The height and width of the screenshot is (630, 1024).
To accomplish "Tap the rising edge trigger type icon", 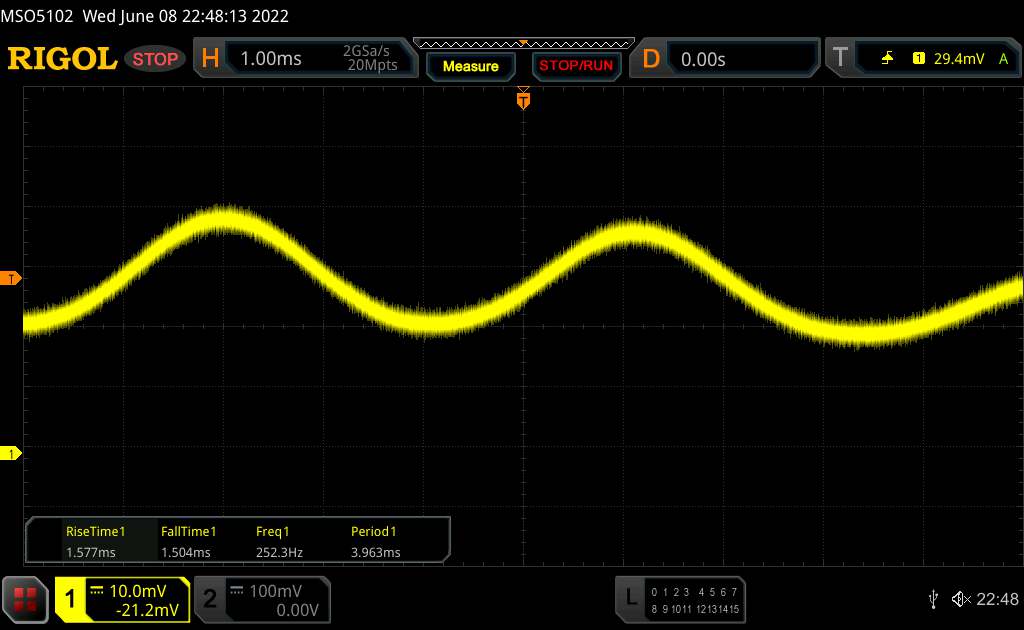I will (887, 59).
